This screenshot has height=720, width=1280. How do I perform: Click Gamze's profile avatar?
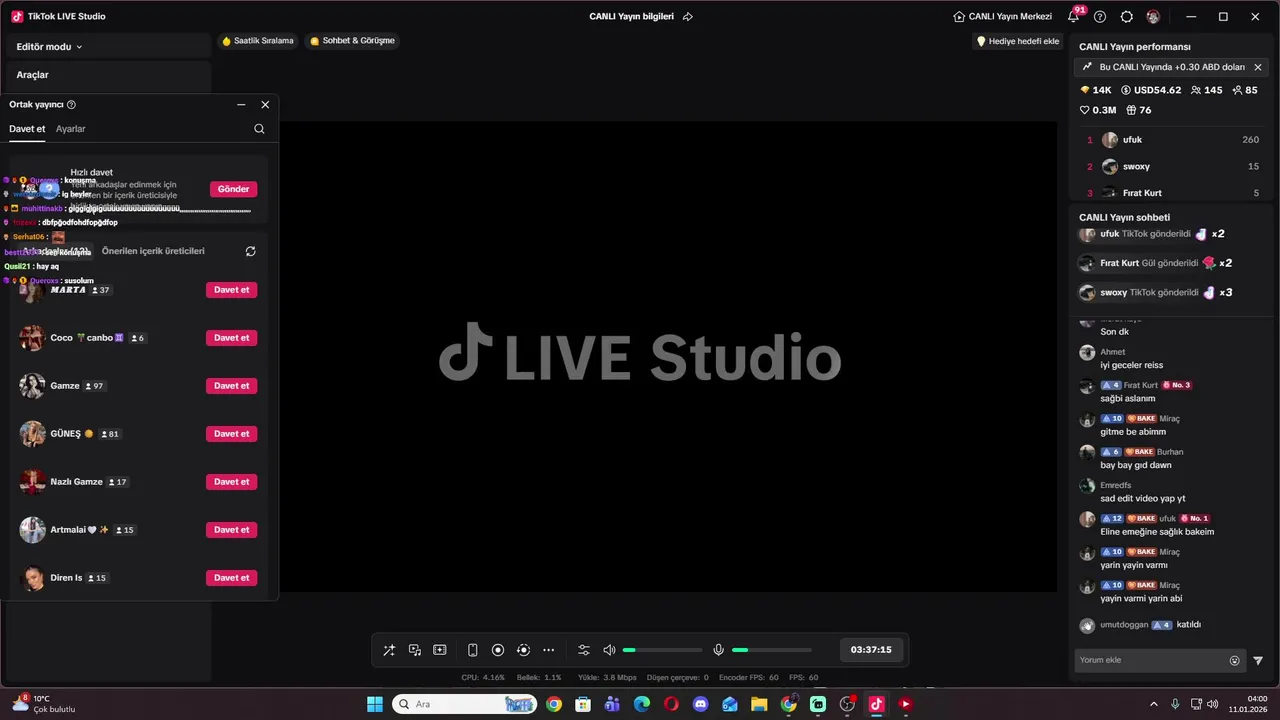[33, 386]
